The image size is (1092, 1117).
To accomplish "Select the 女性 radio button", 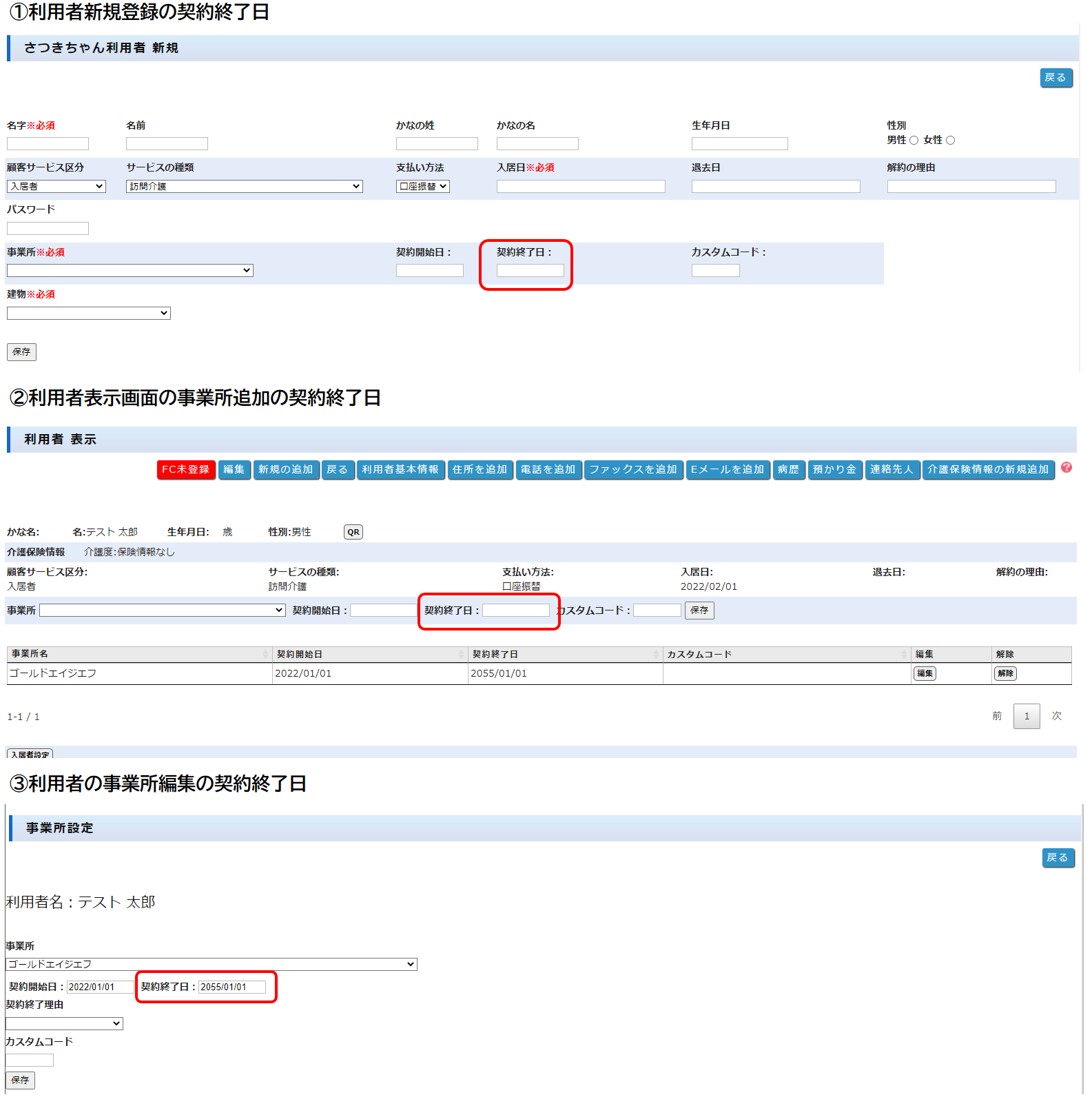I will click(950, 141).
